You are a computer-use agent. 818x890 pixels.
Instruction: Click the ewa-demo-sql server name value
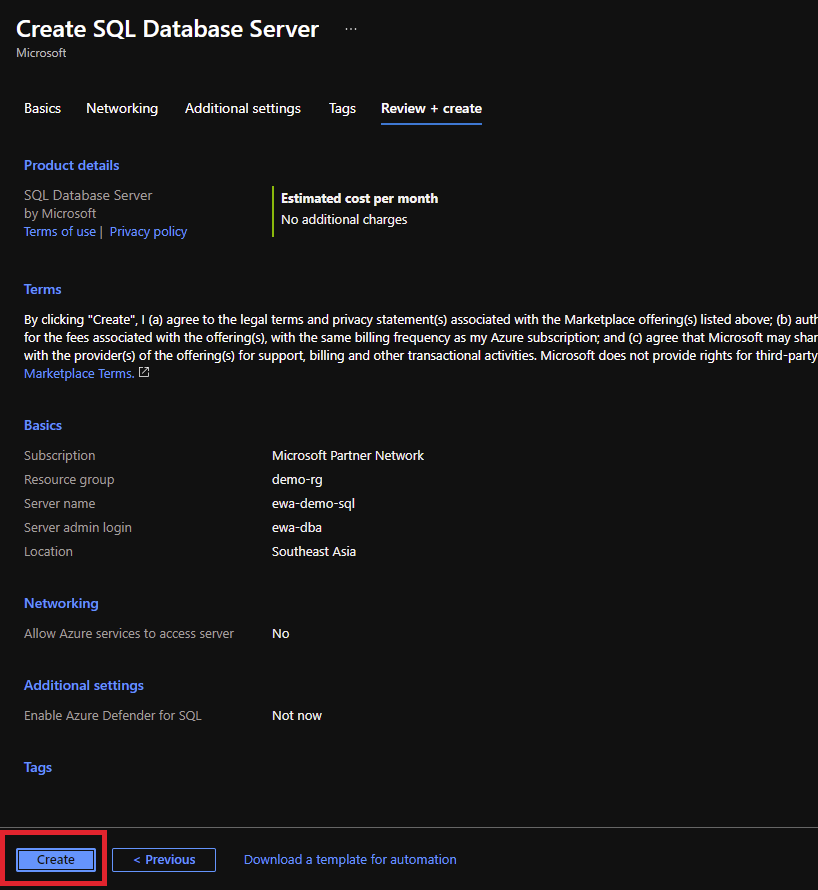click(313, 503)
